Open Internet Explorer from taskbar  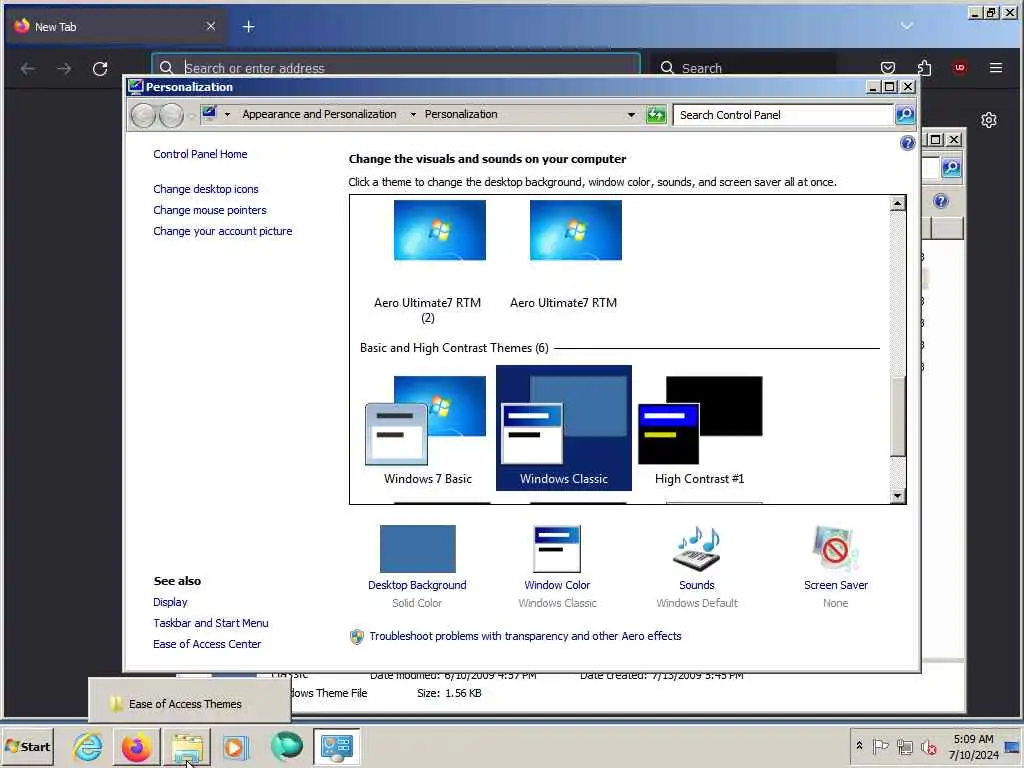pyautogui.click(x=88, y=746)
